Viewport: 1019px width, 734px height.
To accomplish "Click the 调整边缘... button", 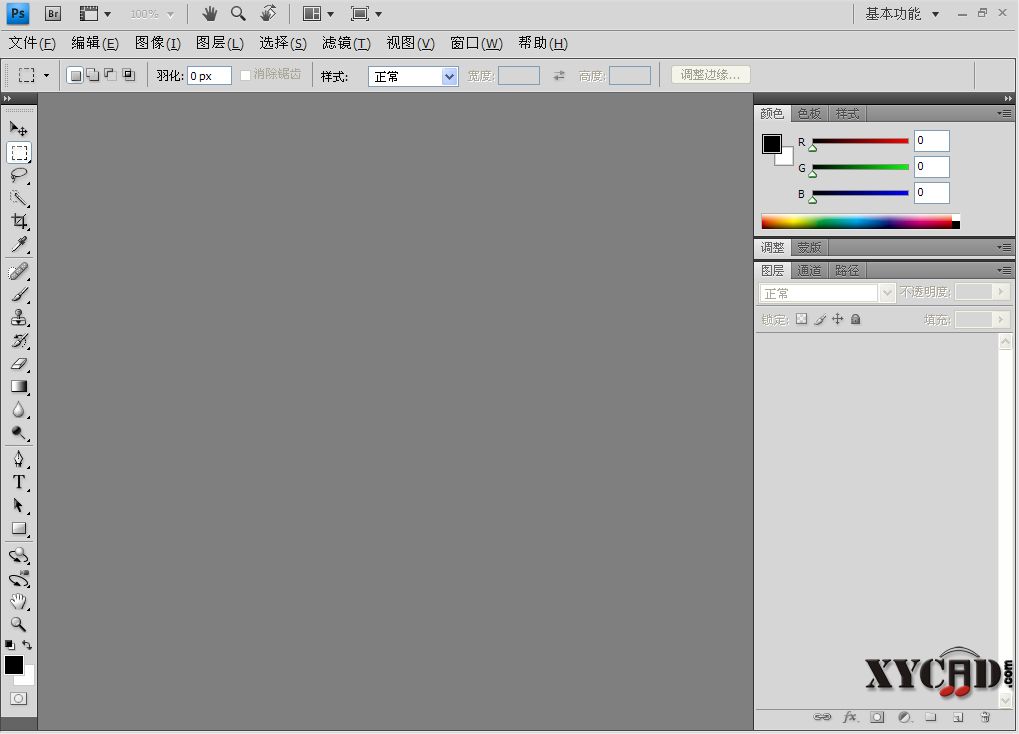I will coord(710,75).
